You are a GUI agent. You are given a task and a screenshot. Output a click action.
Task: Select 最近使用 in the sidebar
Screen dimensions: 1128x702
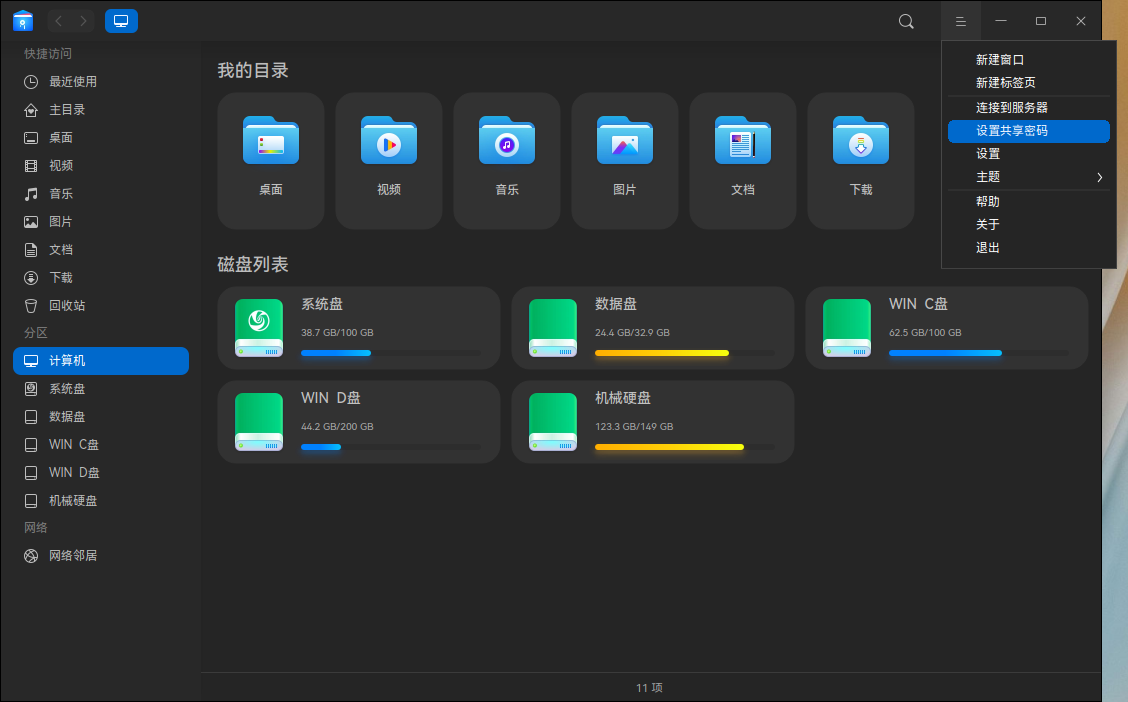(x=101, y=81)
